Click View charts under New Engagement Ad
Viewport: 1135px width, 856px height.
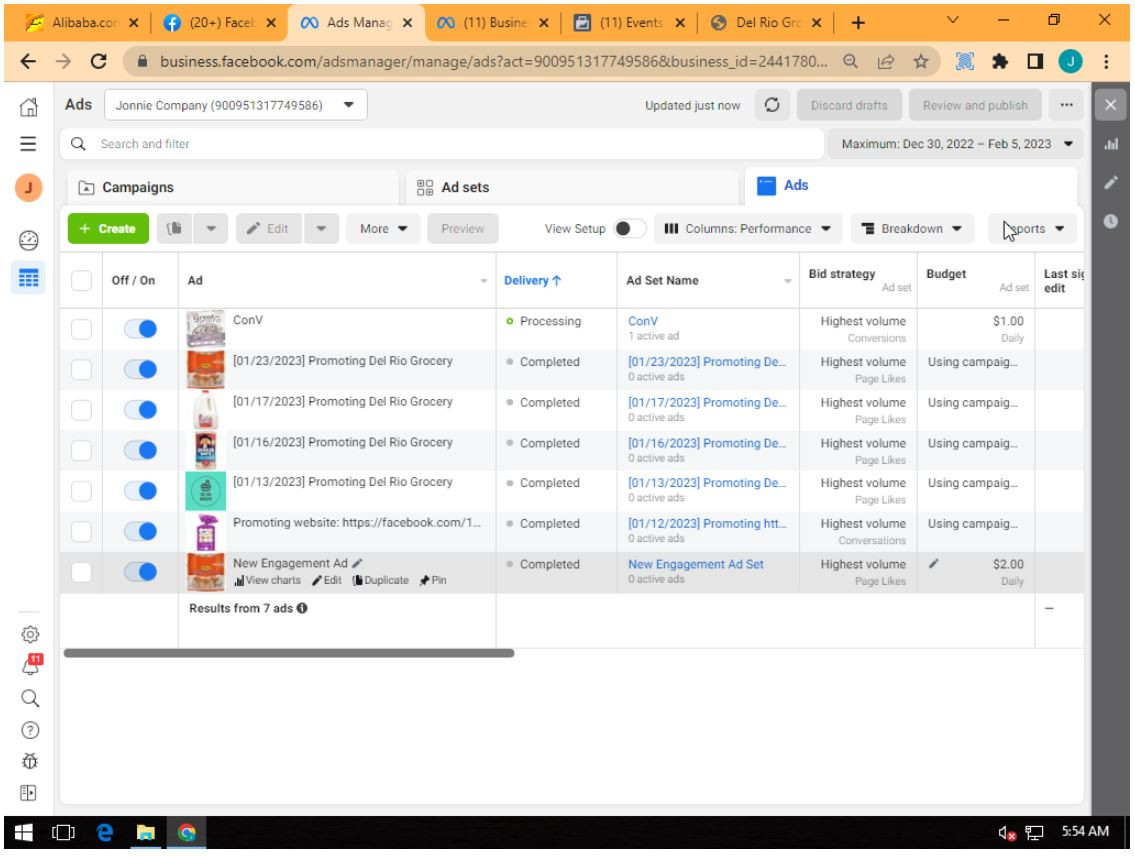(267, 580)
